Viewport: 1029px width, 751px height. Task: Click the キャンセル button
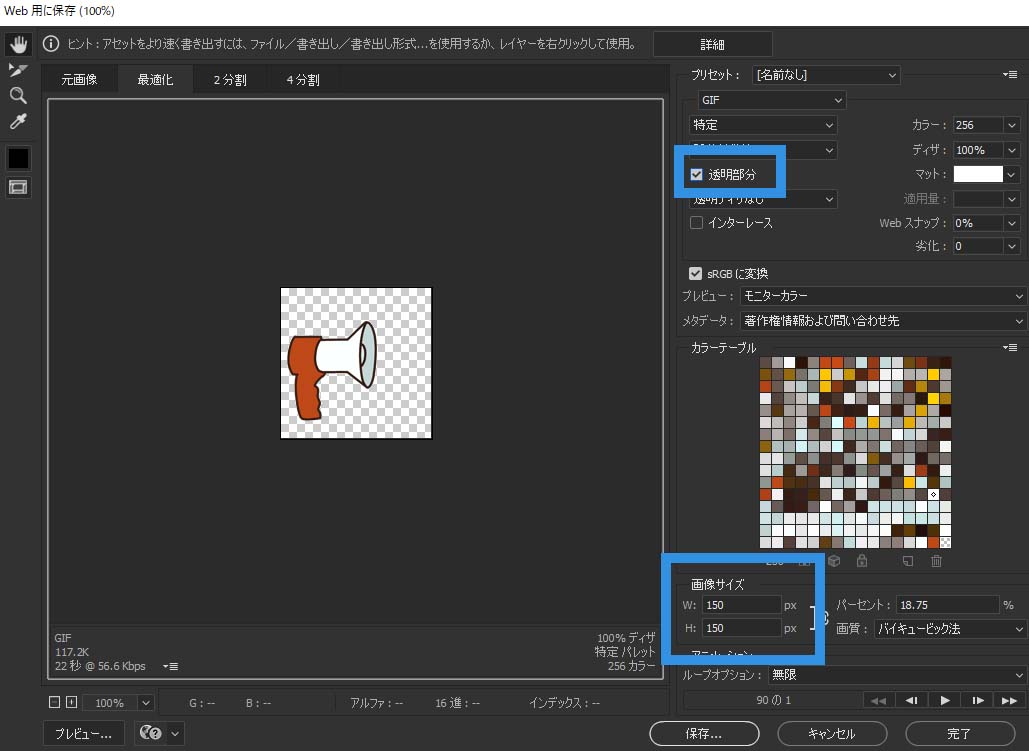831,733
